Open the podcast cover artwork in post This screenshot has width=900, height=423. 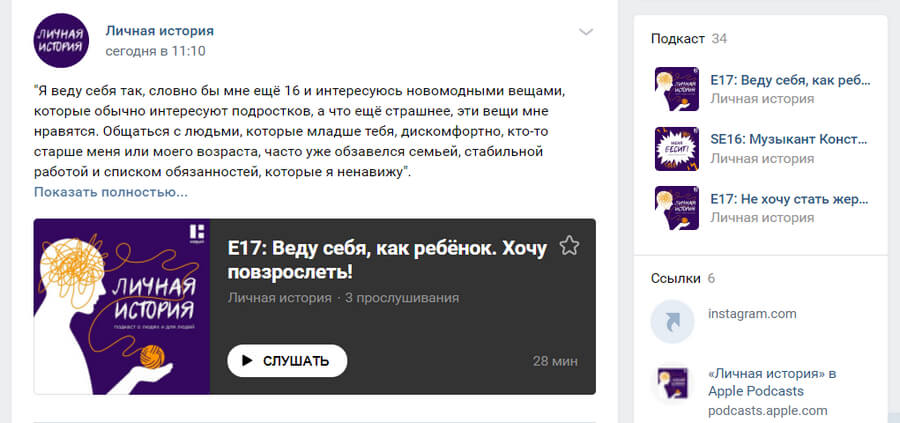coord(122,307)
